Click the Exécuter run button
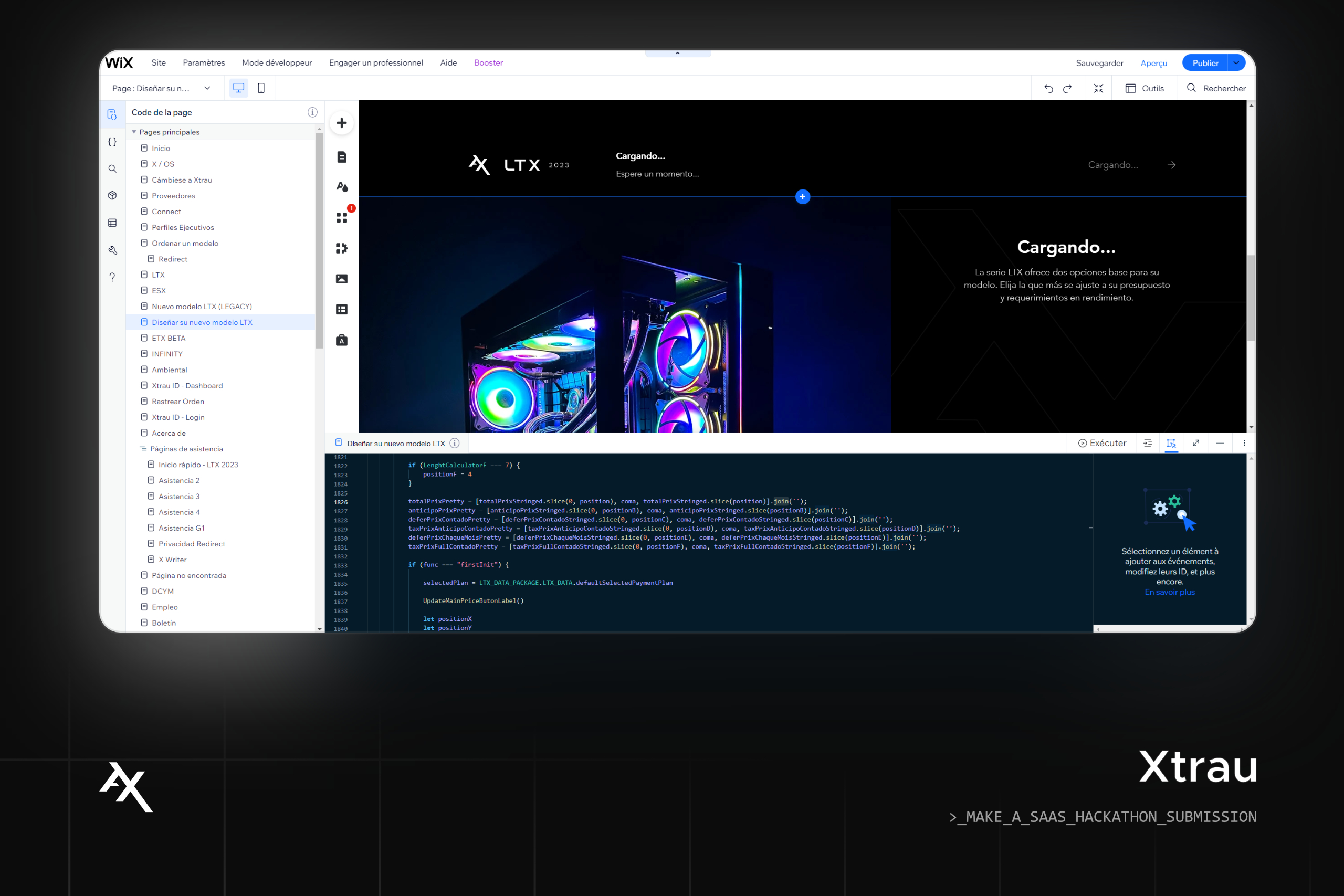The width and height of the screenshot is (1344, 896). click(x=1102, y=443)
